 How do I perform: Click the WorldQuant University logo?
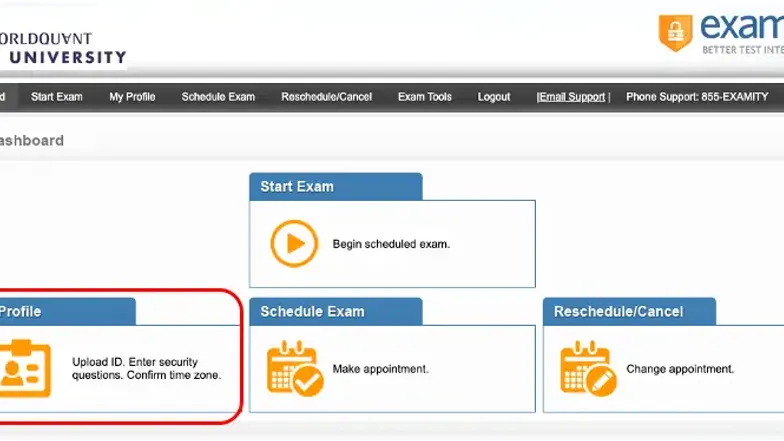click(62, 48)
